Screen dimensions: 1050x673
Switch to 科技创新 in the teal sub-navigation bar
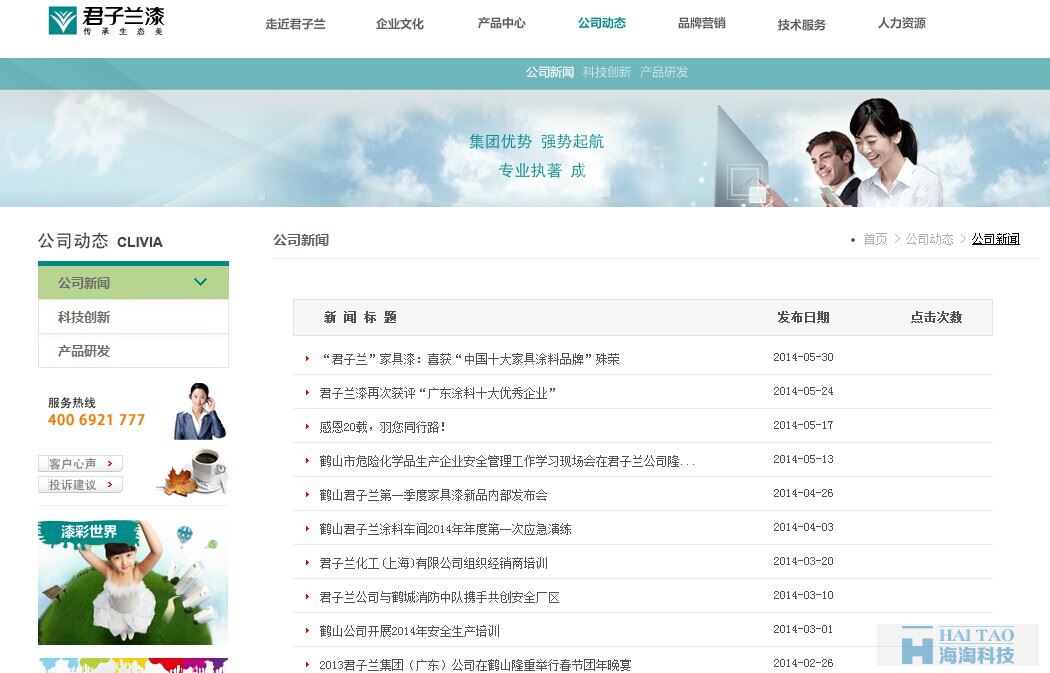click(607, 72)
